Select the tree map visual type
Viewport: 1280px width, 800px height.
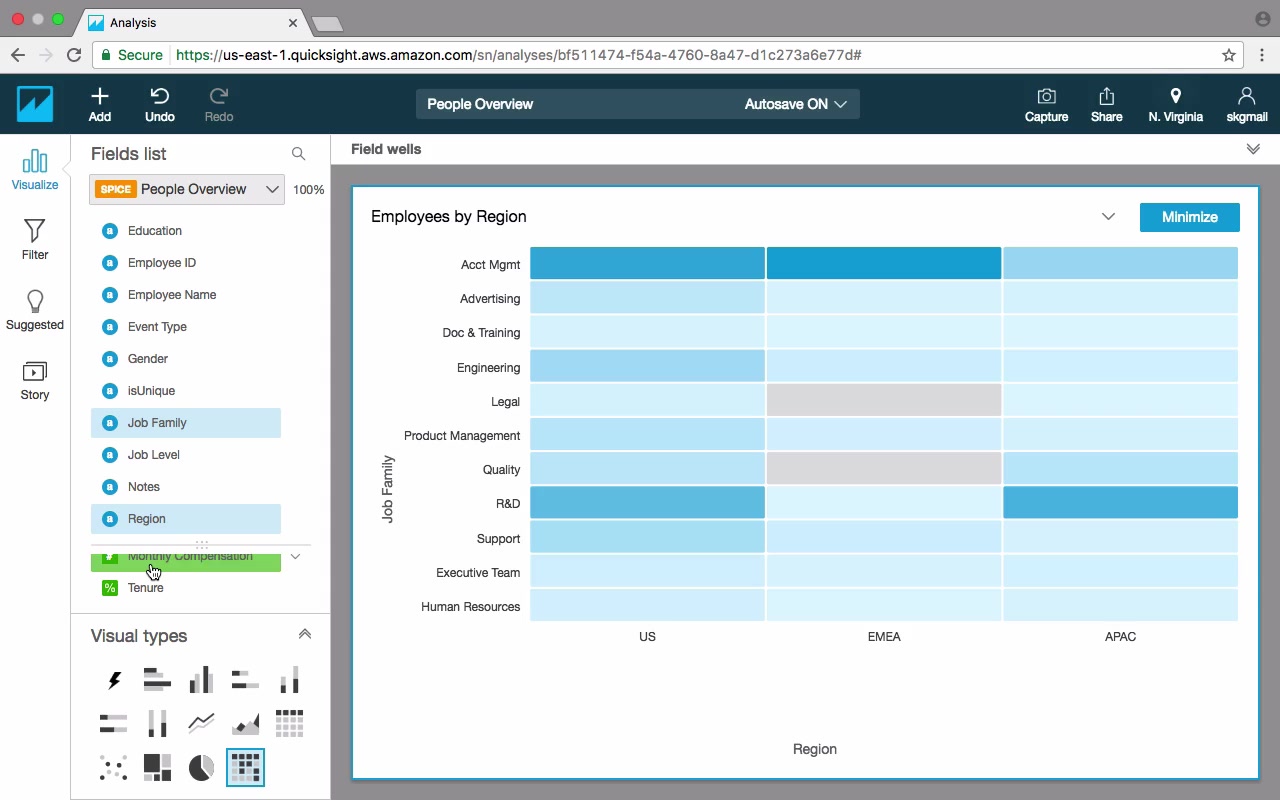[157, 767]
